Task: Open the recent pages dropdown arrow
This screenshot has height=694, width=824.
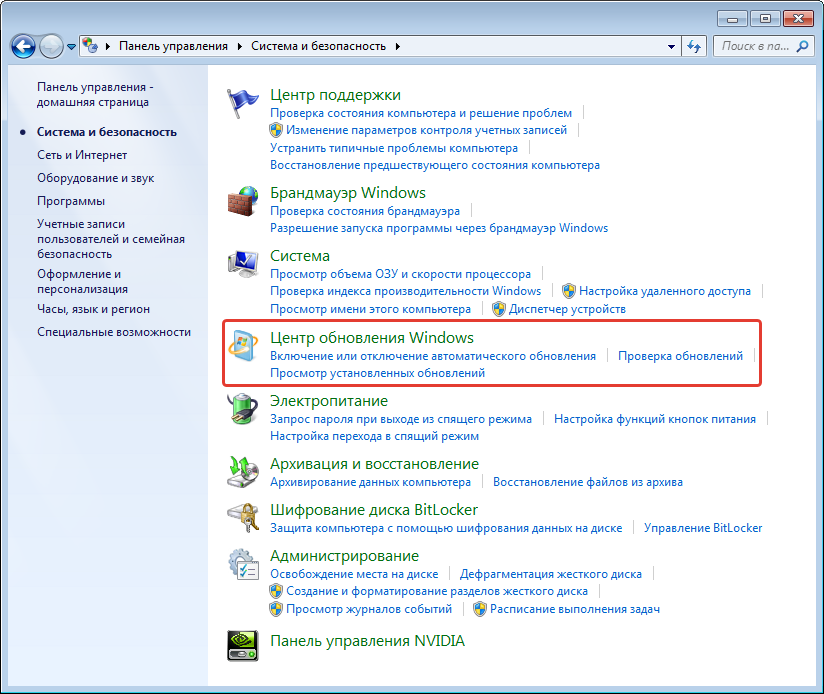Action: tap(72, 47)
